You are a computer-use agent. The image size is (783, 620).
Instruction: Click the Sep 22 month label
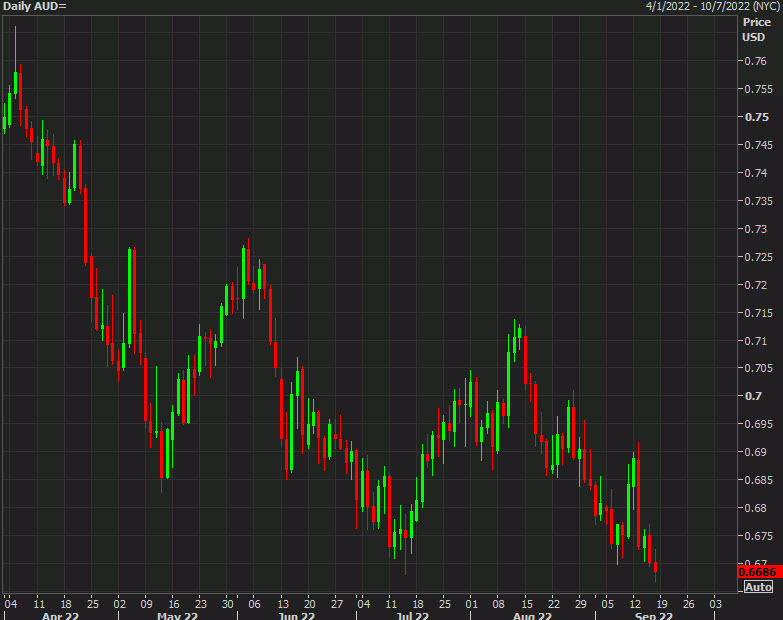(654, 616)
